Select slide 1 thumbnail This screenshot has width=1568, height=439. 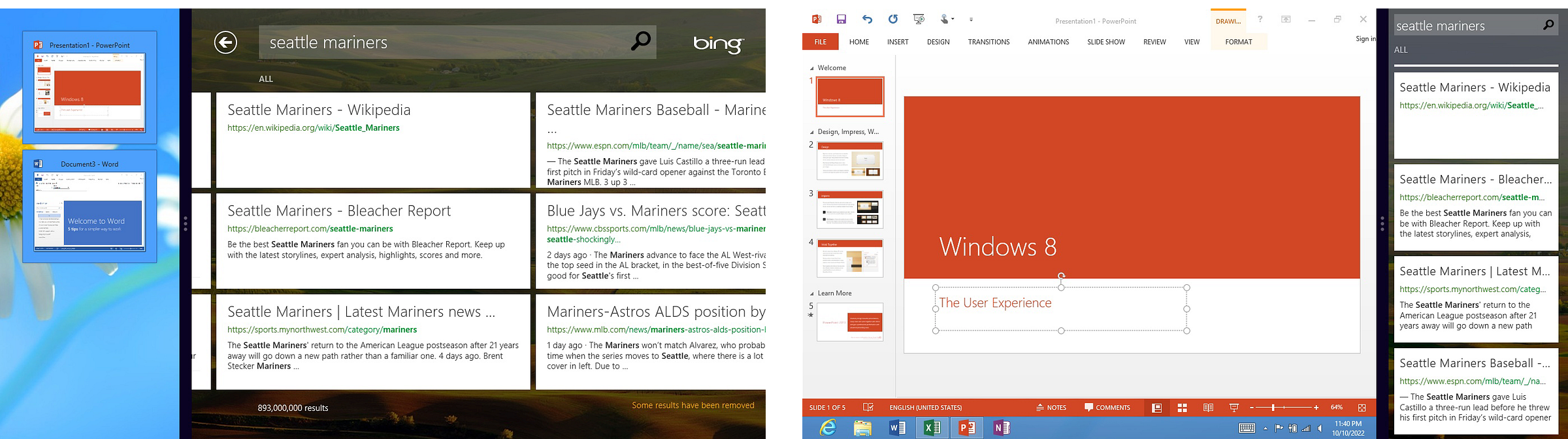click(850, 97)
